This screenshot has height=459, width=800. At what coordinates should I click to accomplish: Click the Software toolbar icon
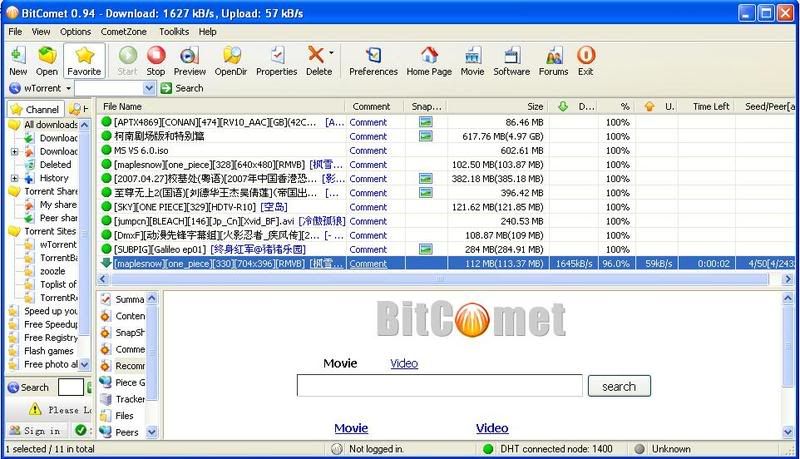point(512,55)
